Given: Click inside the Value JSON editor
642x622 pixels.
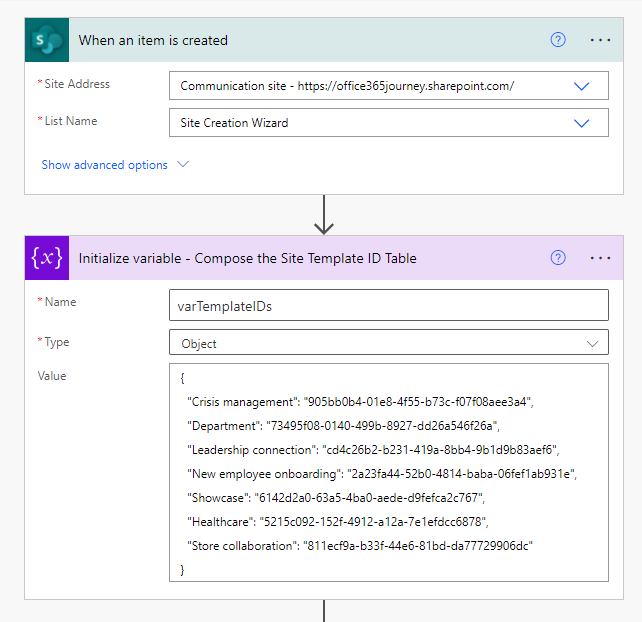Looking at the screenshot, I should (x=389, y=472).
